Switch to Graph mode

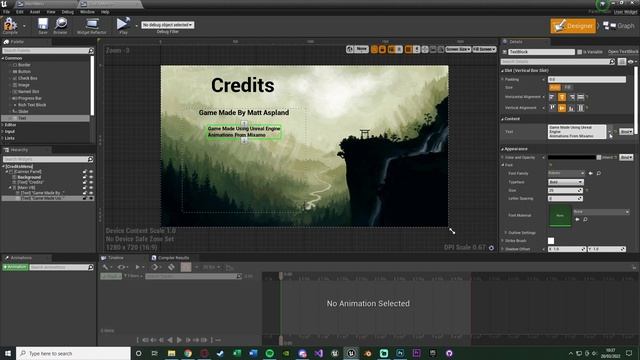[619, 26]
